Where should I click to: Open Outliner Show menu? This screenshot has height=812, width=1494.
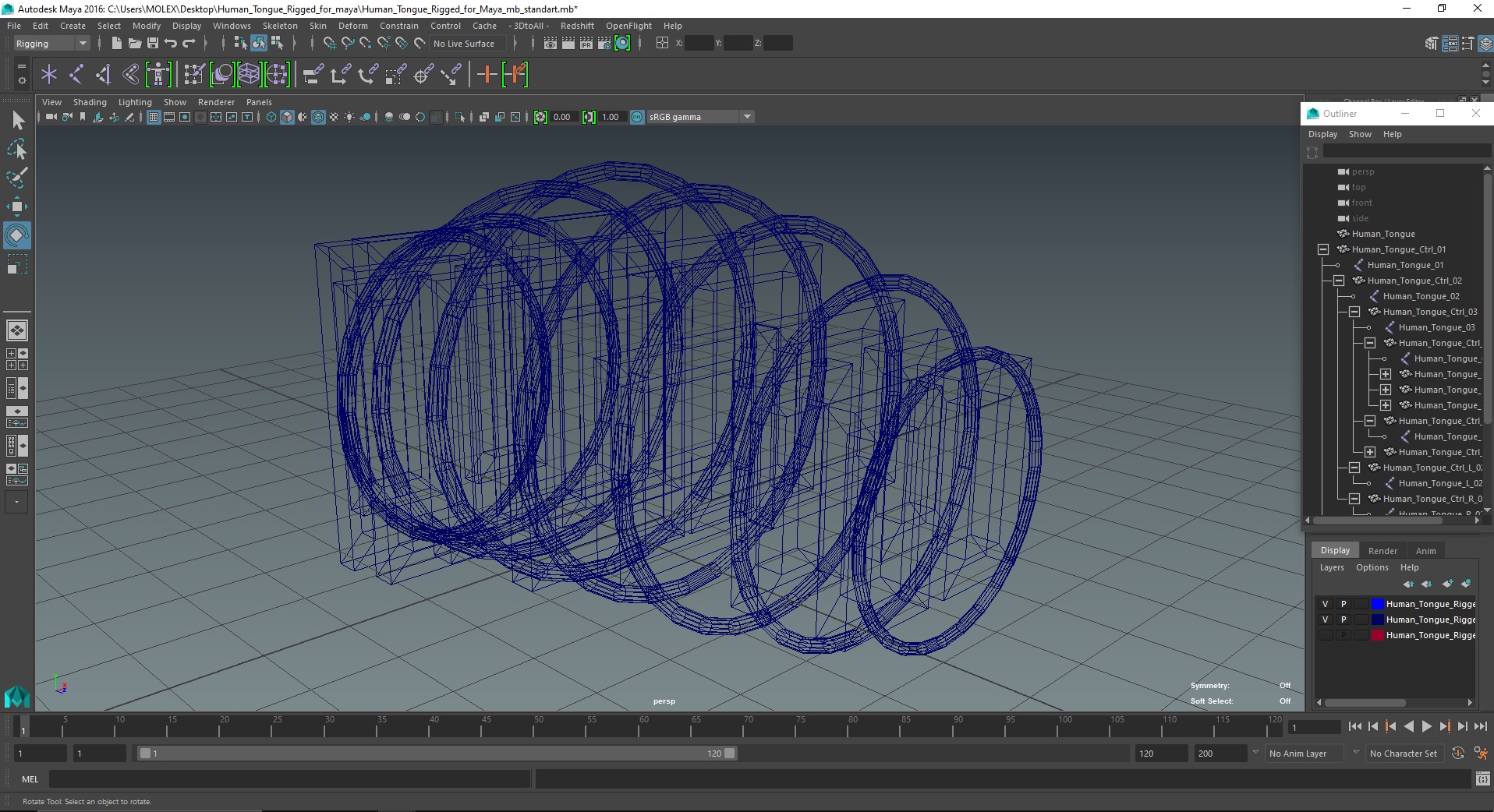pos(1360,134)
